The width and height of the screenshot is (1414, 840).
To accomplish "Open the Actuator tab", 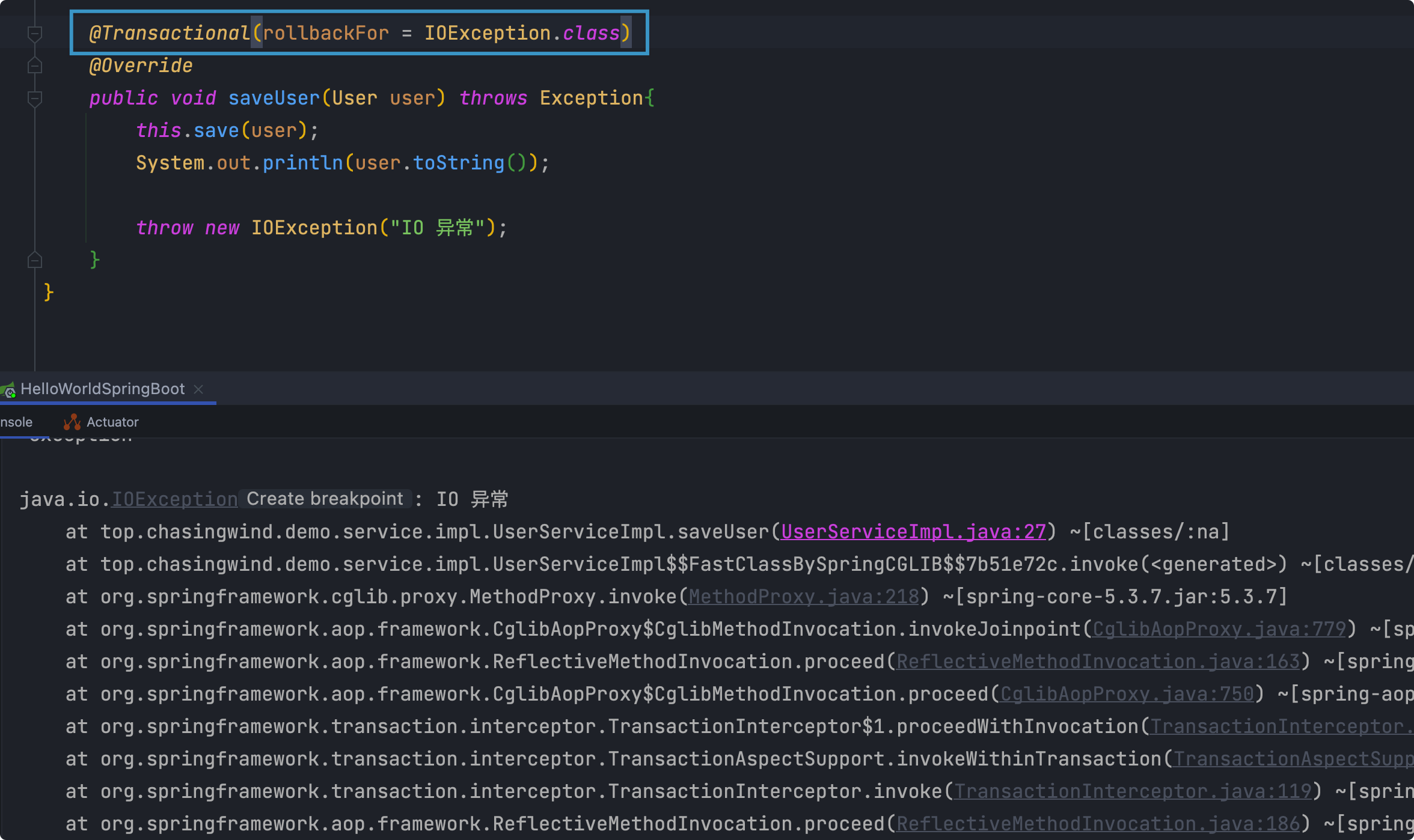I will pos(112,422).
